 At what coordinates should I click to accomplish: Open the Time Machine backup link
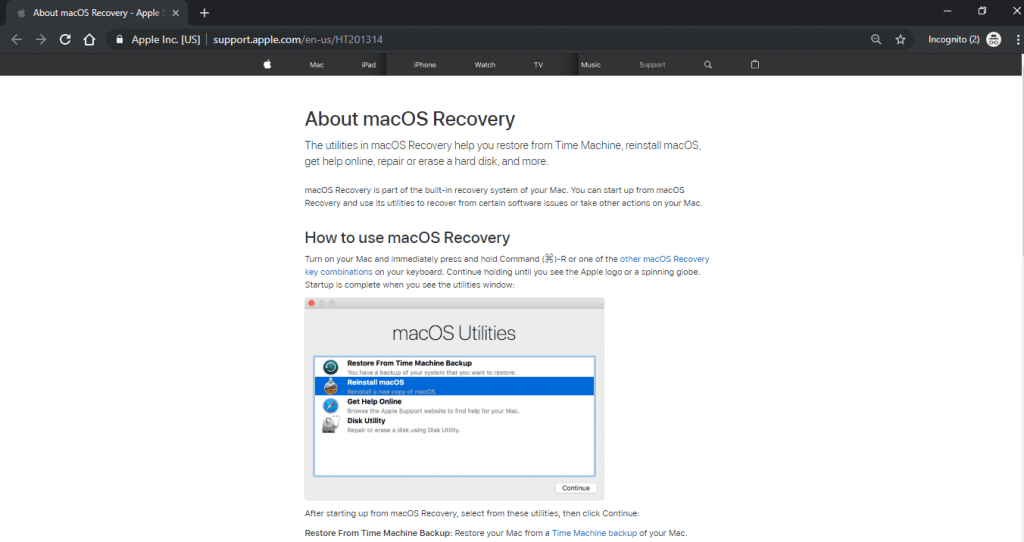pos(594,533)
